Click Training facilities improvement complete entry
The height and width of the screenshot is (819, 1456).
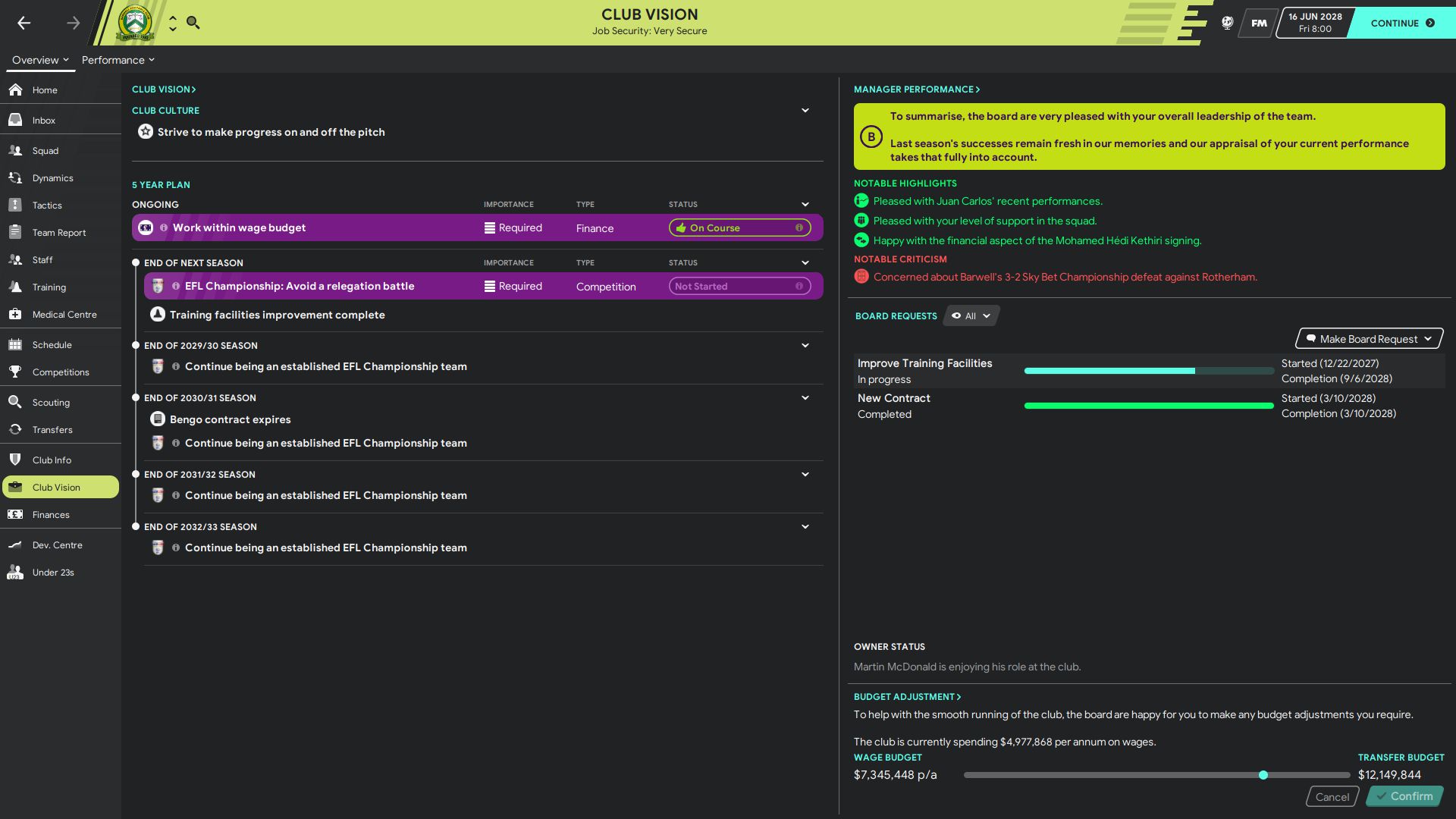pos(278,315)
